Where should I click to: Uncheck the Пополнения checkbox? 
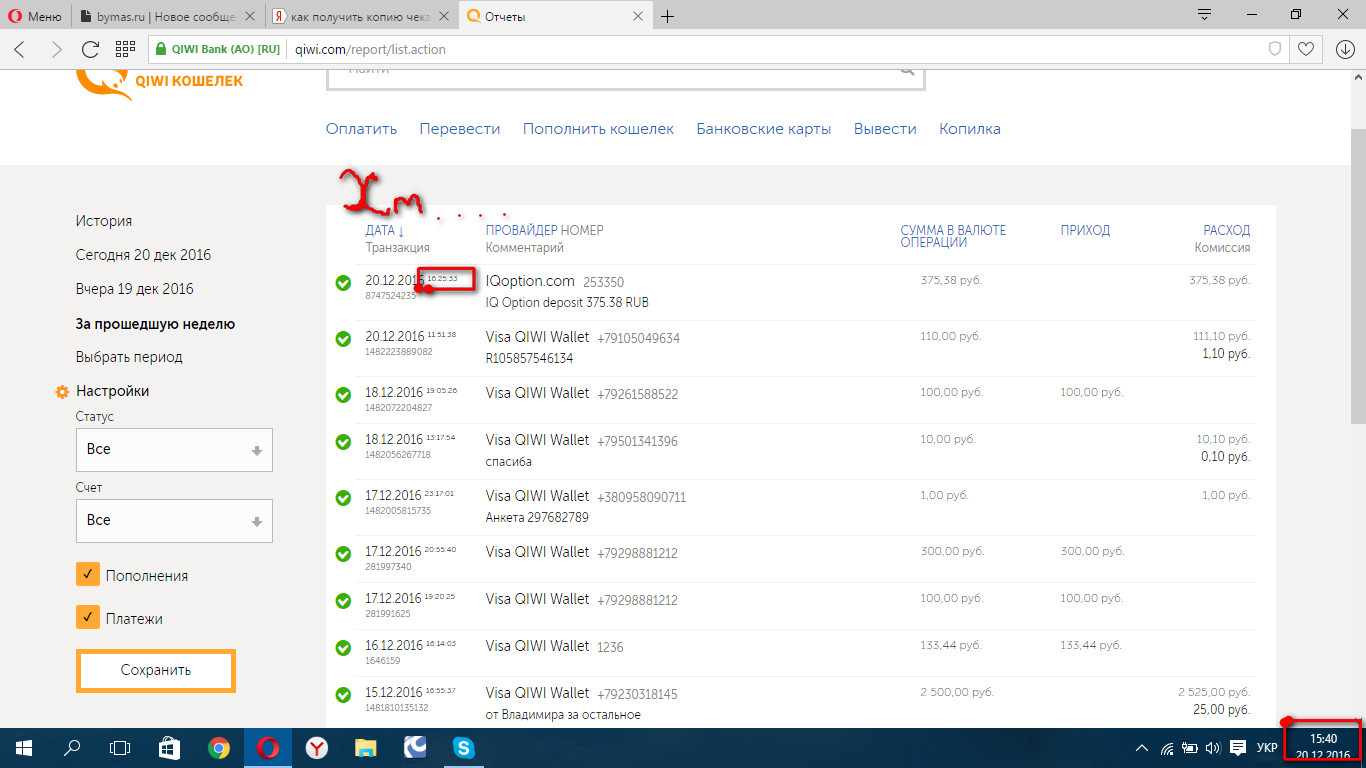(x=88, y=575)
